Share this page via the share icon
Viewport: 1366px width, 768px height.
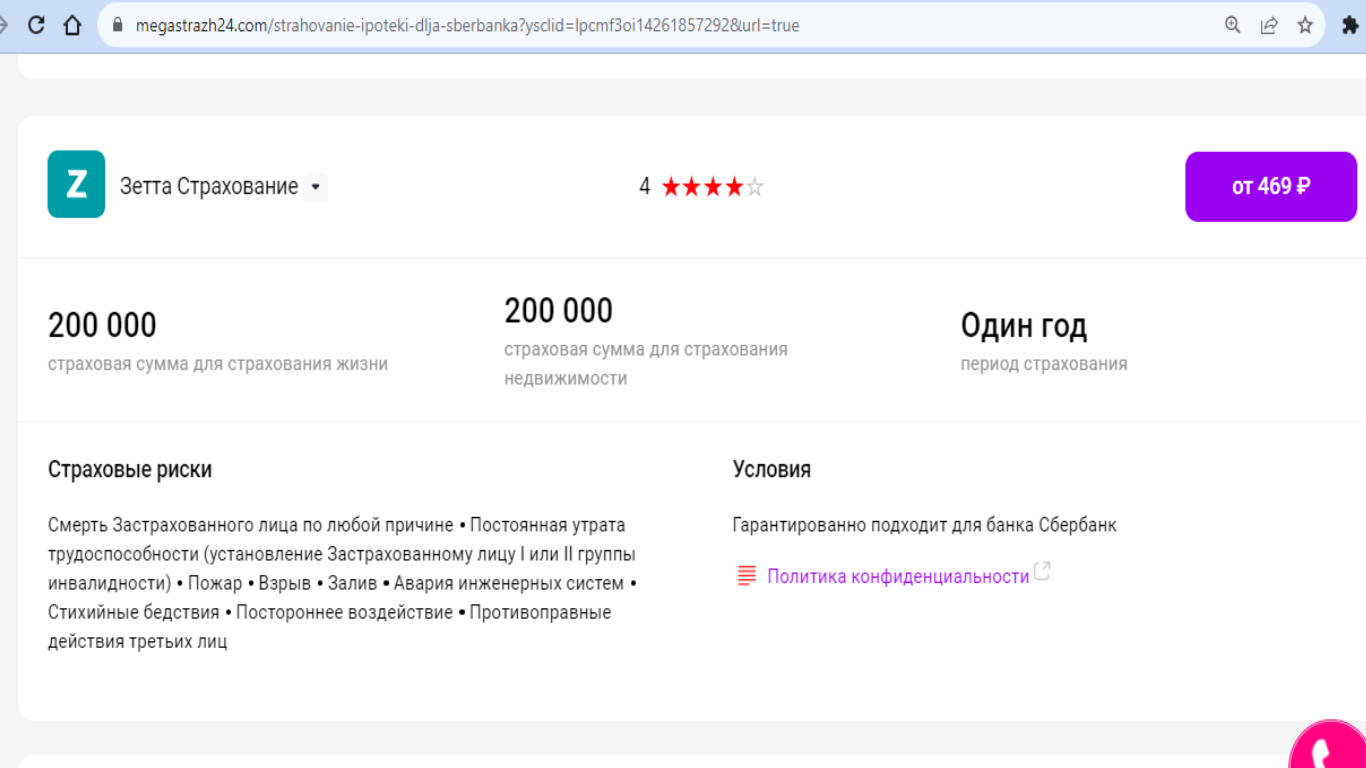[1269, 26]
